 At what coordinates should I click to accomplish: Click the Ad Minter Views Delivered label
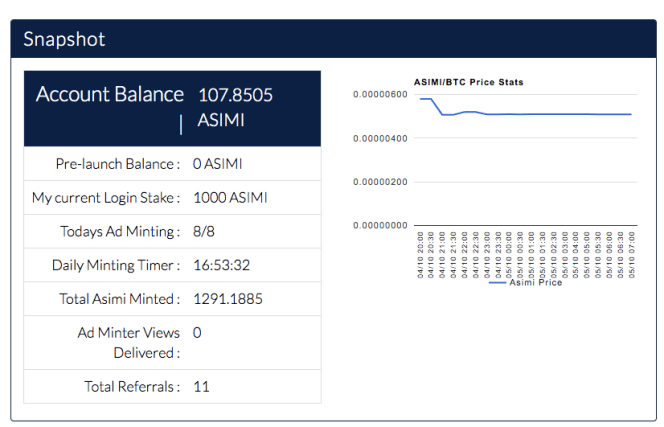coord(128,342)
